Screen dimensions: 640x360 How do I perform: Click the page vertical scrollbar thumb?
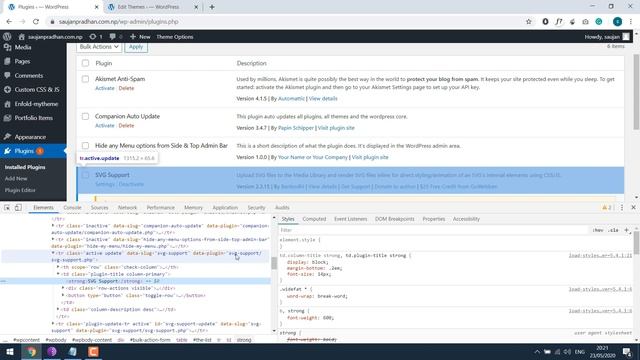[x=636, y=92]
